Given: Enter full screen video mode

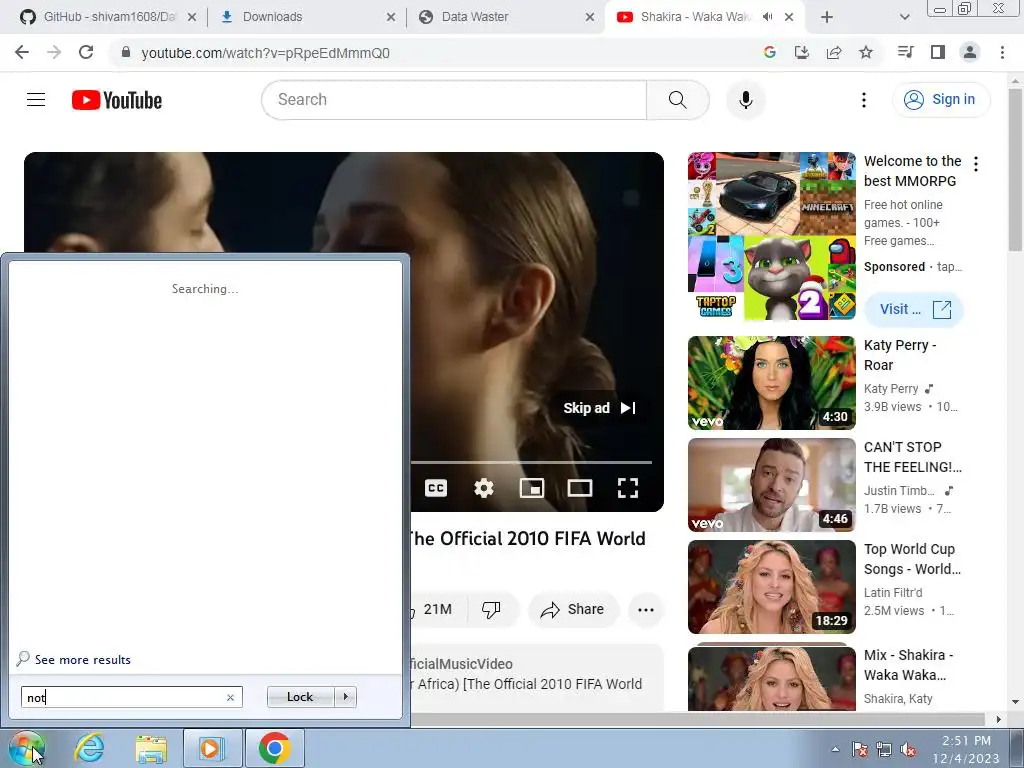Looking at the screenshot, I should (x=628, y=488).
